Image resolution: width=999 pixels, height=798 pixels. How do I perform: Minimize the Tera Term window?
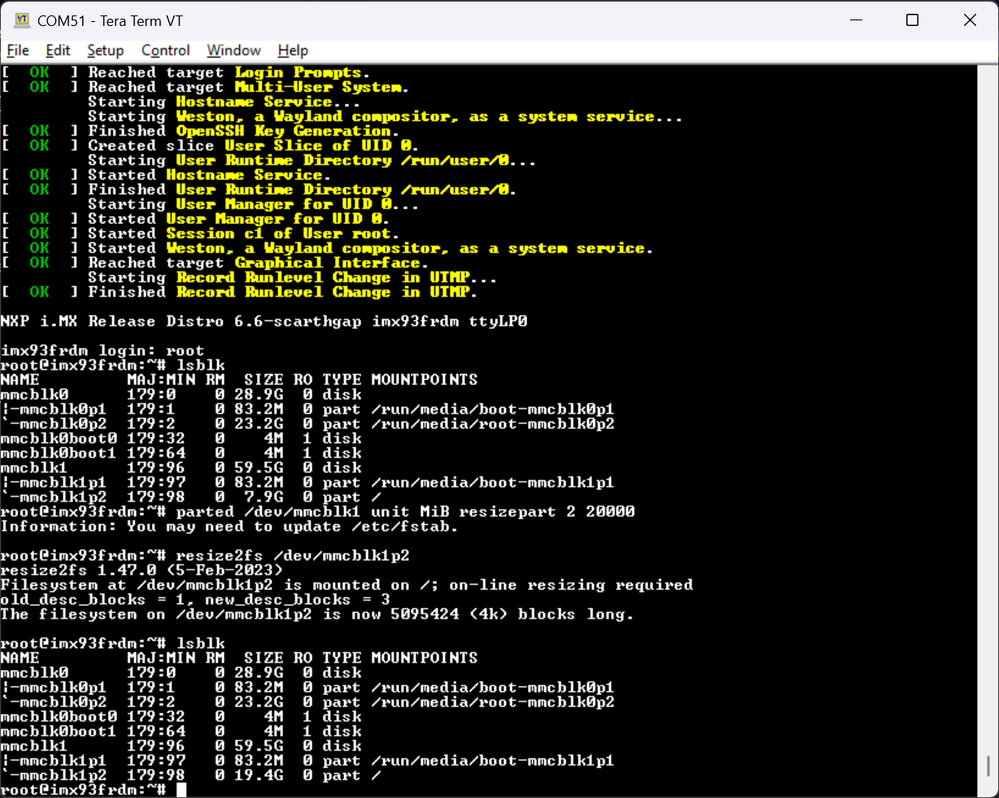(x=857, y=19)
